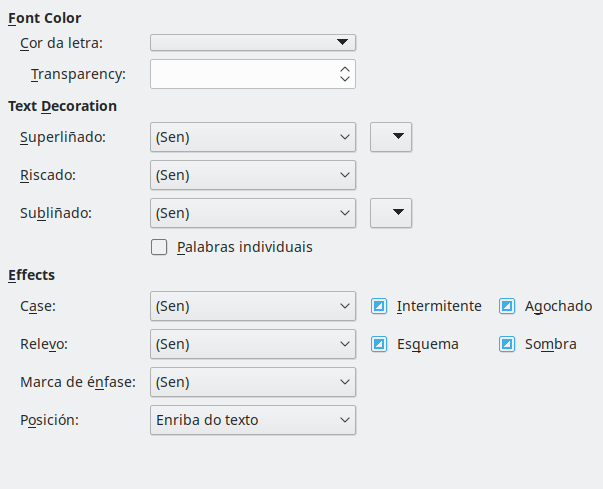This screenshot has width=603, height=489.
Task: Open the Cor da letra color dropdown
Action: click(x=253, y=43)
